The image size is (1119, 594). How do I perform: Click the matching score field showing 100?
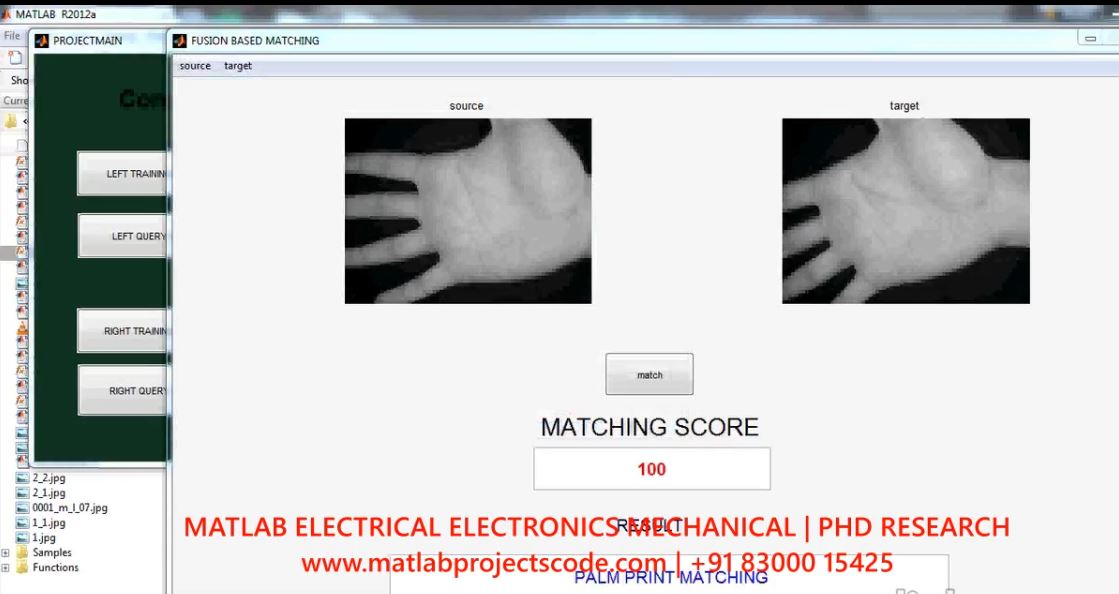click(651, 469)
